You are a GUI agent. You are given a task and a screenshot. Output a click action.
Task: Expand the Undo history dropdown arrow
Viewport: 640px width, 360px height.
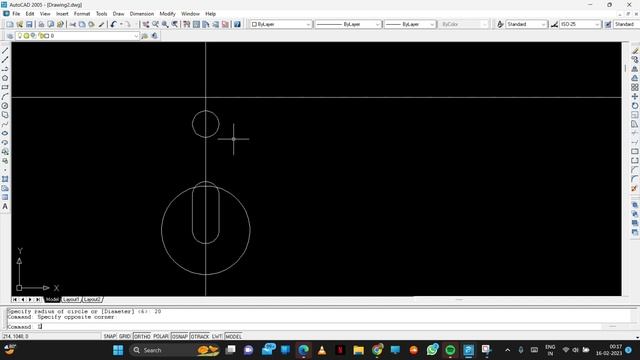click(121, 24)
